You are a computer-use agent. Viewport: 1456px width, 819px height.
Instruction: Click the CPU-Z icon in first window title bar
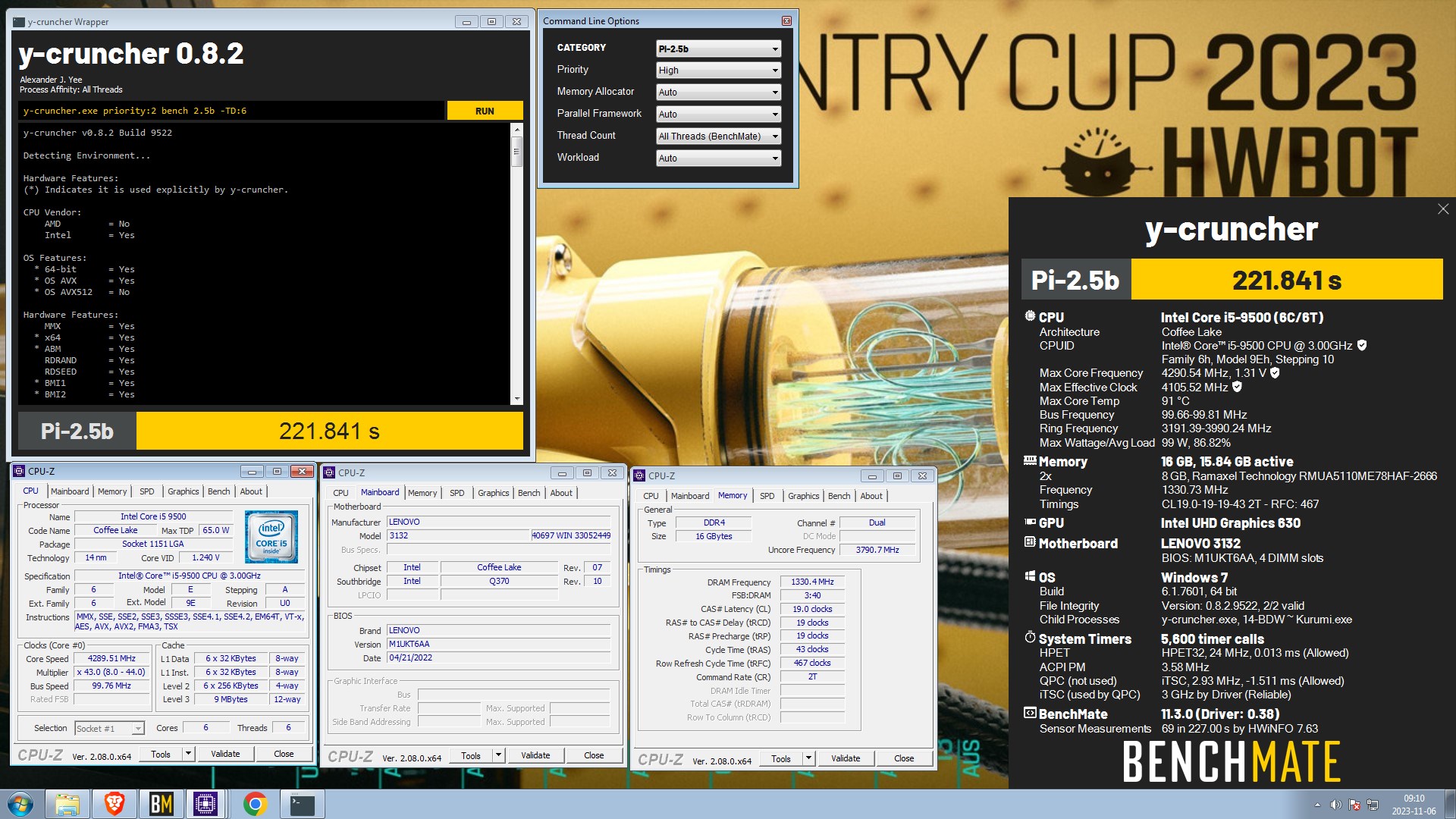pos(20,471)
